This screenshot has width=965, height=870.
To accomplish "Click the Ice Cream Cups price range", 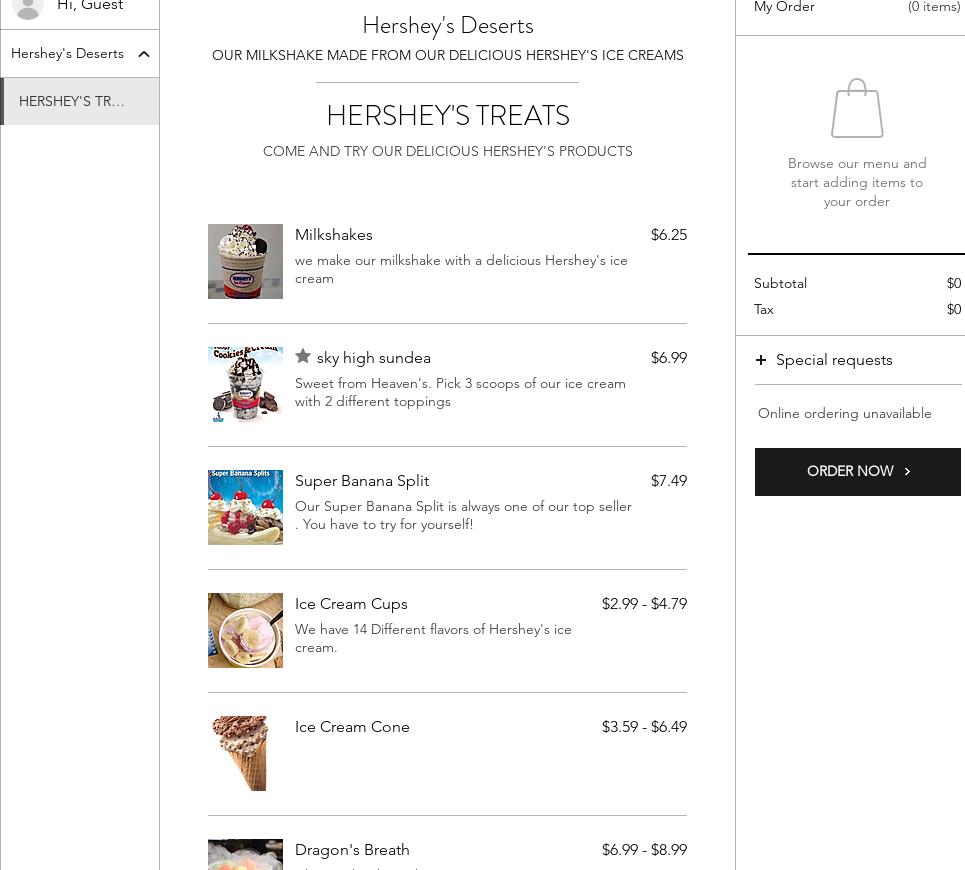I will click(644, 604).
